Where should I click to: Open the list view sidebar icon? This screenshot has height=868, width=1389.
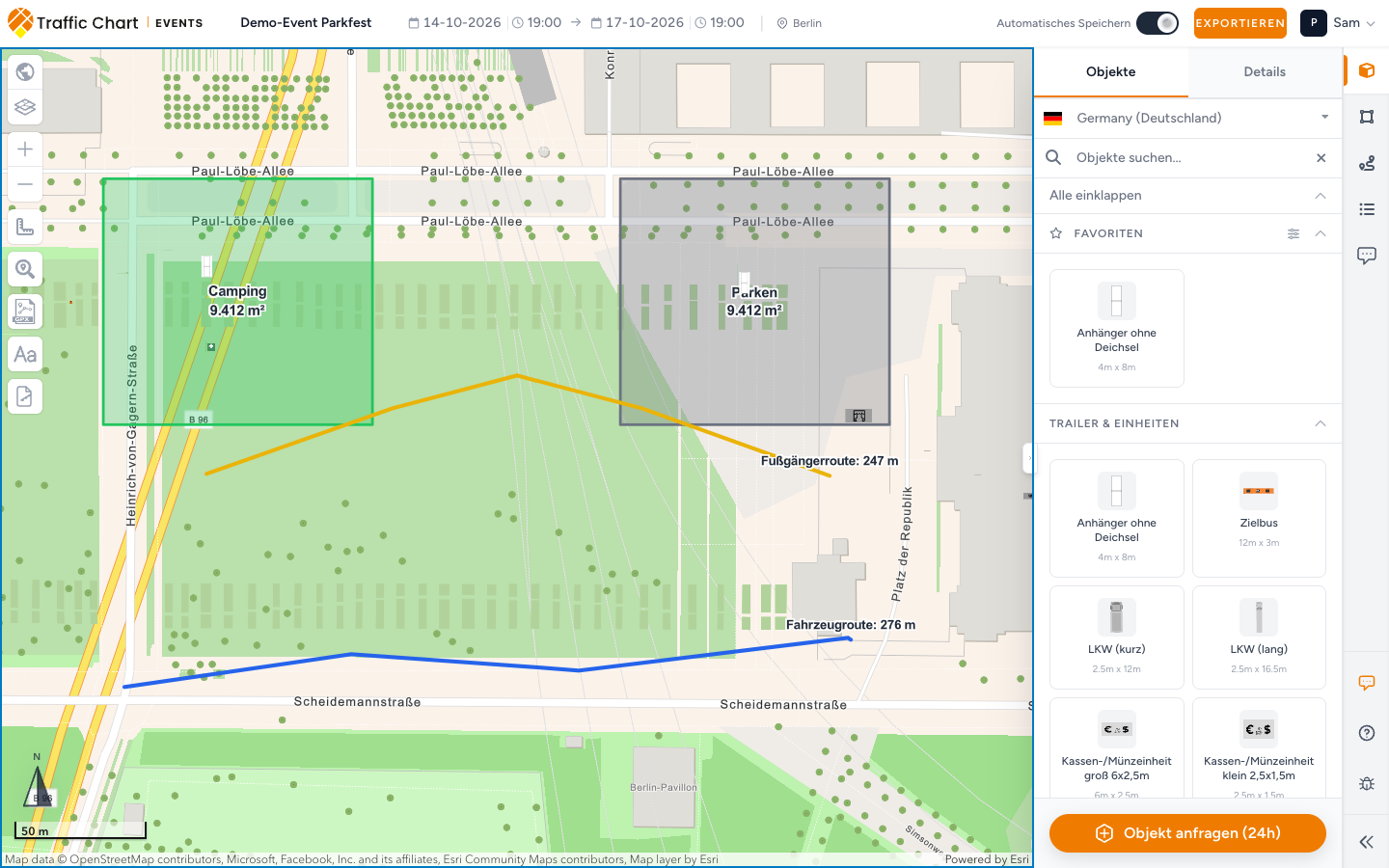click(1367, 209)
